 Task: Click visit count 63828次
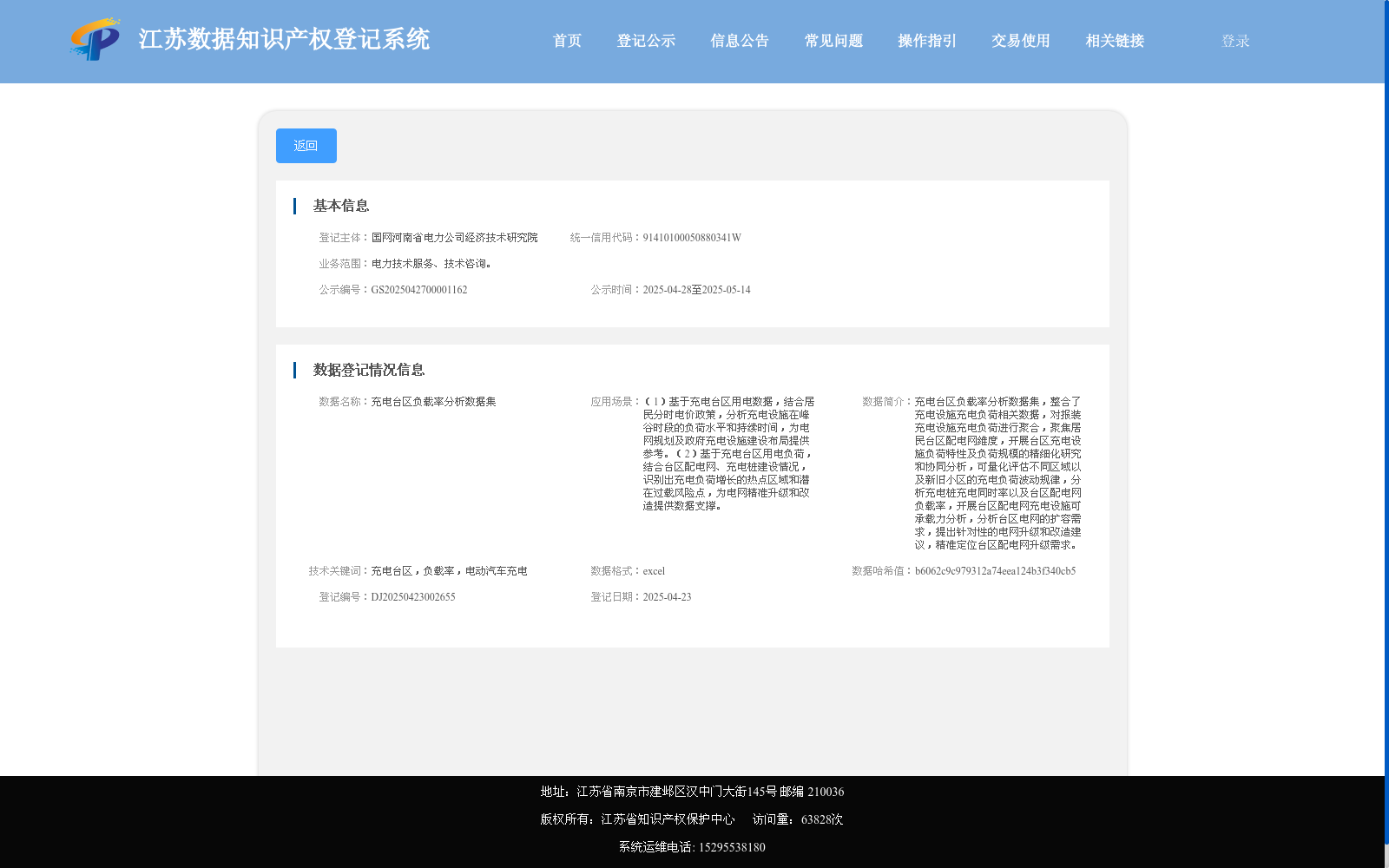pos(822,819)
